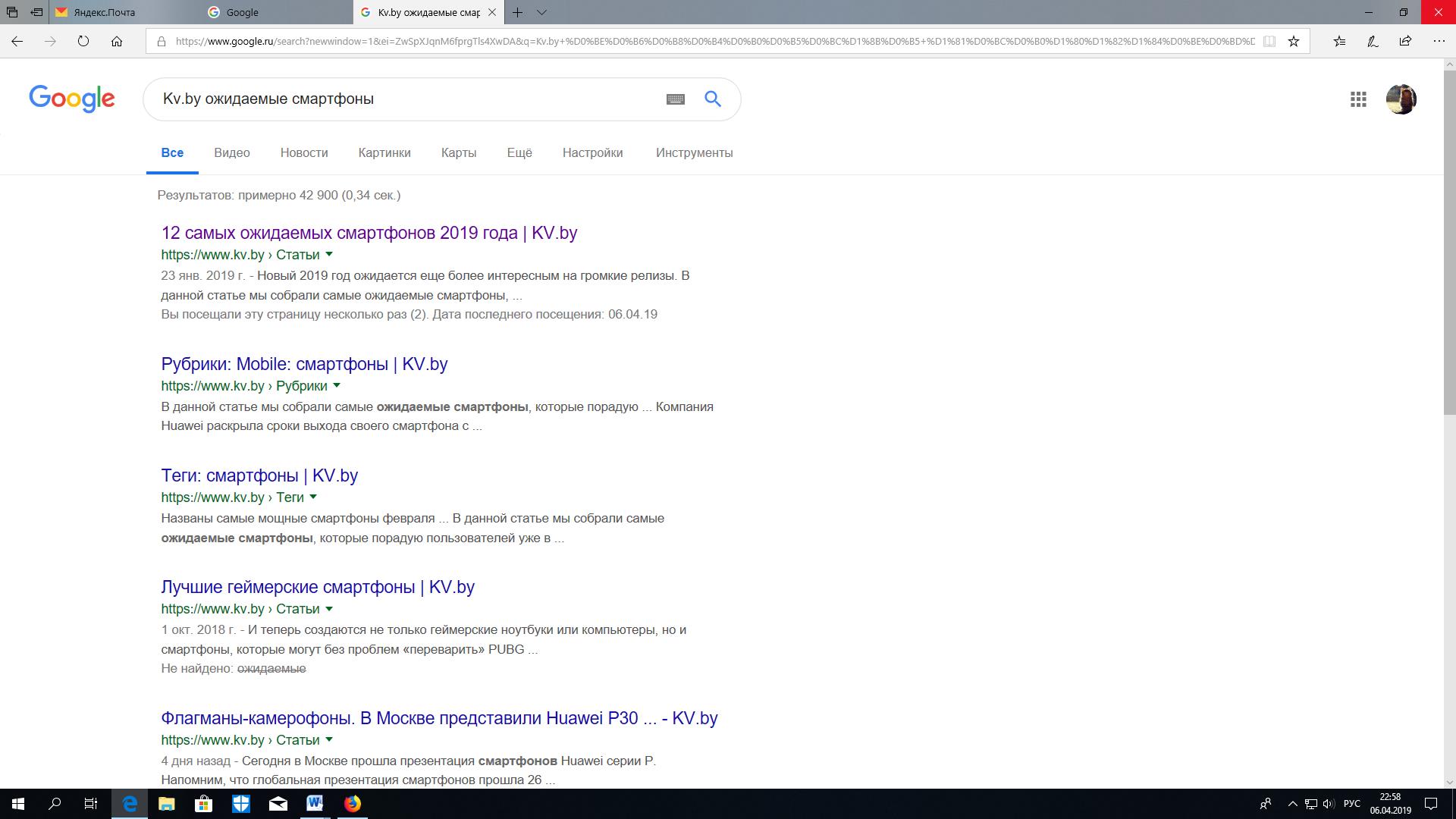Image resolution: width=1456 pixels, height=819 pixels.
Task: View site security lock icon
Action: pyautogui.click(x=161, y=42)
